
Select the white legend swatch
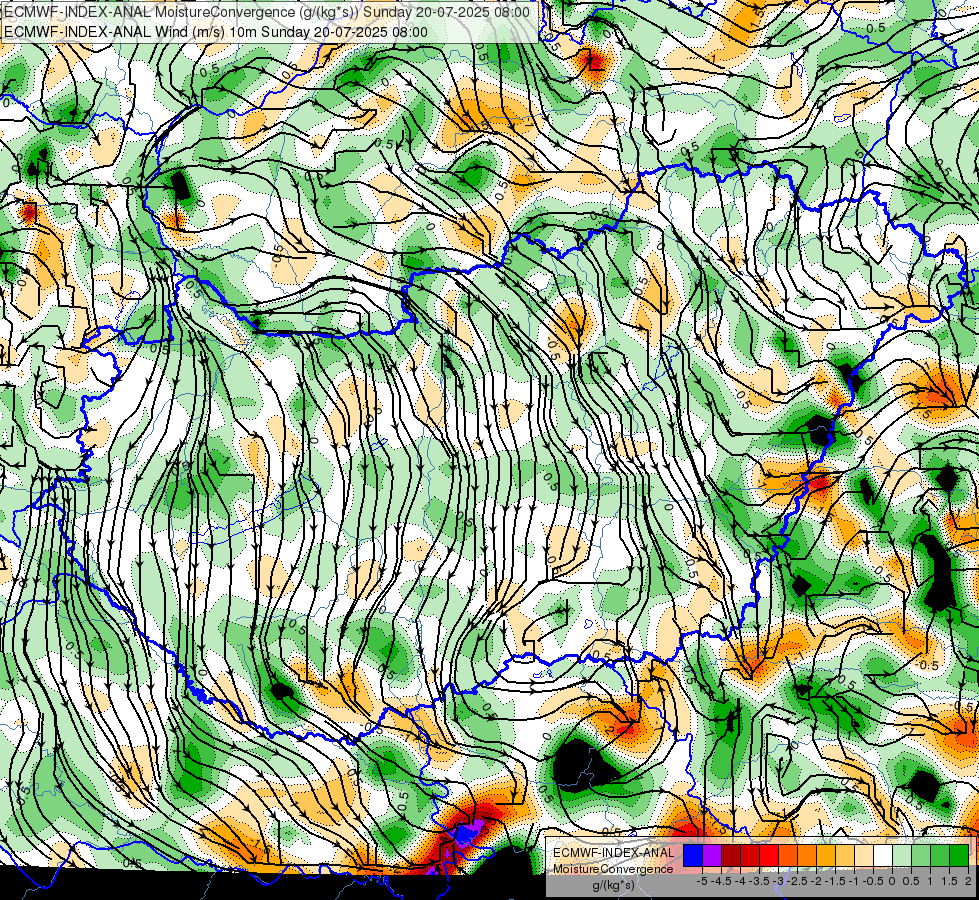(883, 856)
